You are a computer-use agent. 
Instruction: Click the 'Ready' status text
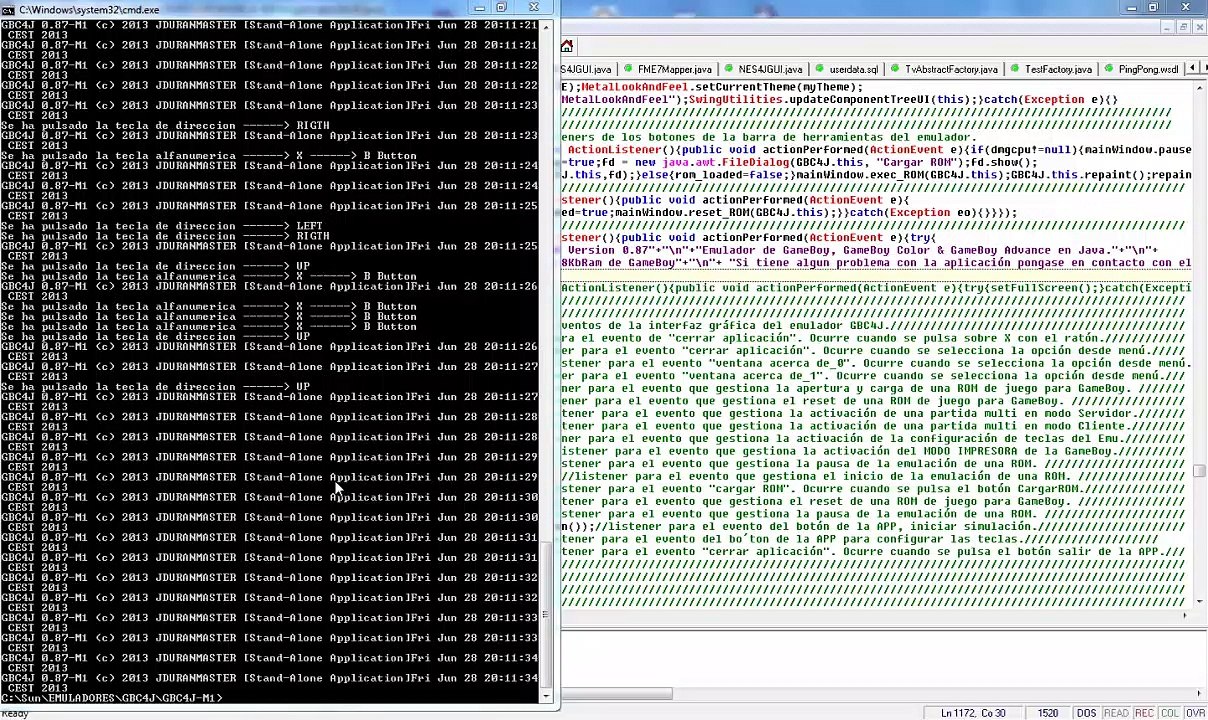tap(15, 714)
